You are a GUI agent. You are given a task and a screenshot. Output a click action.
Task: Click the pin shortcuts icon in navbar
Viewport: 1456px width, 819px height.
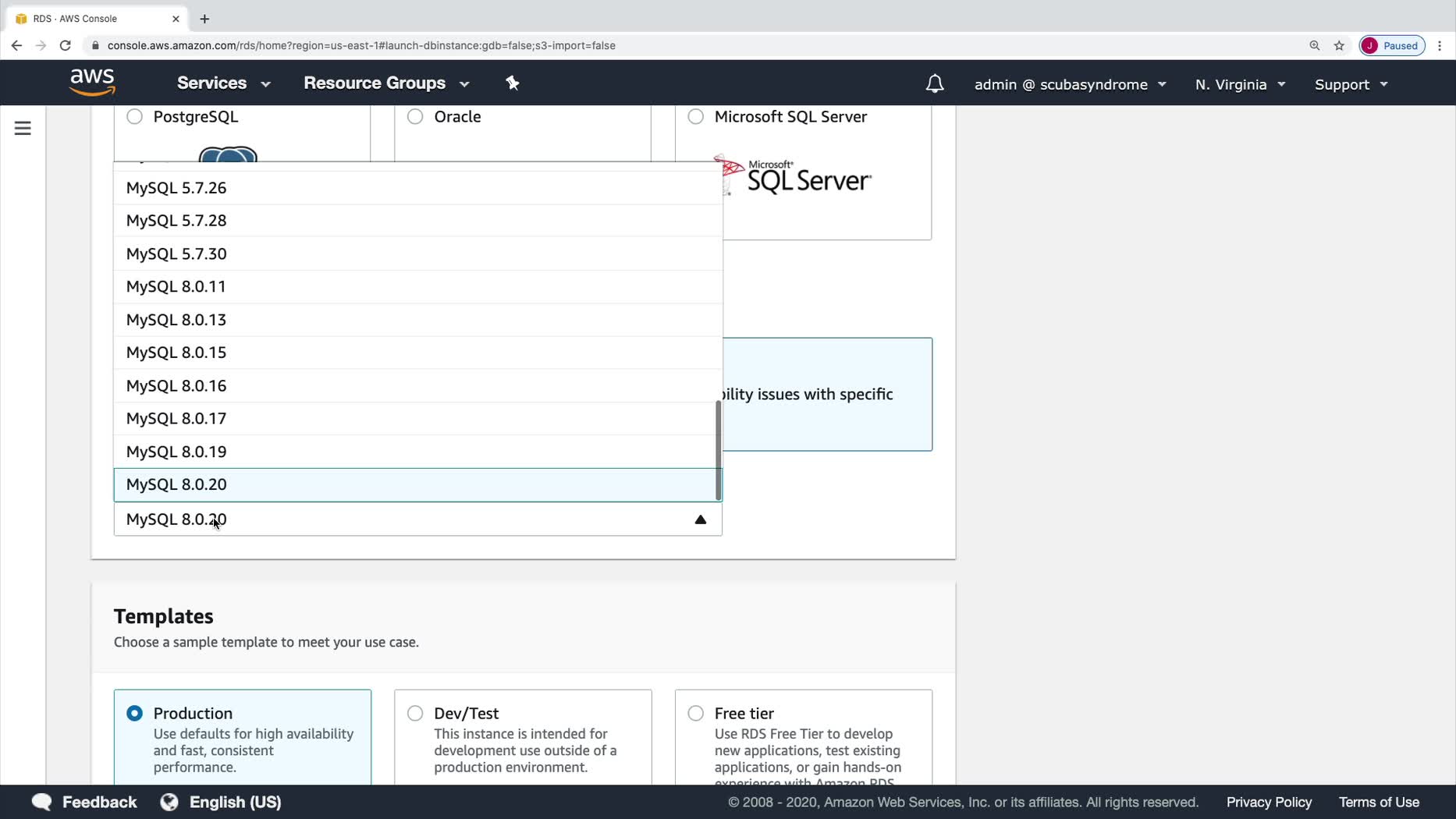[513, 83]
